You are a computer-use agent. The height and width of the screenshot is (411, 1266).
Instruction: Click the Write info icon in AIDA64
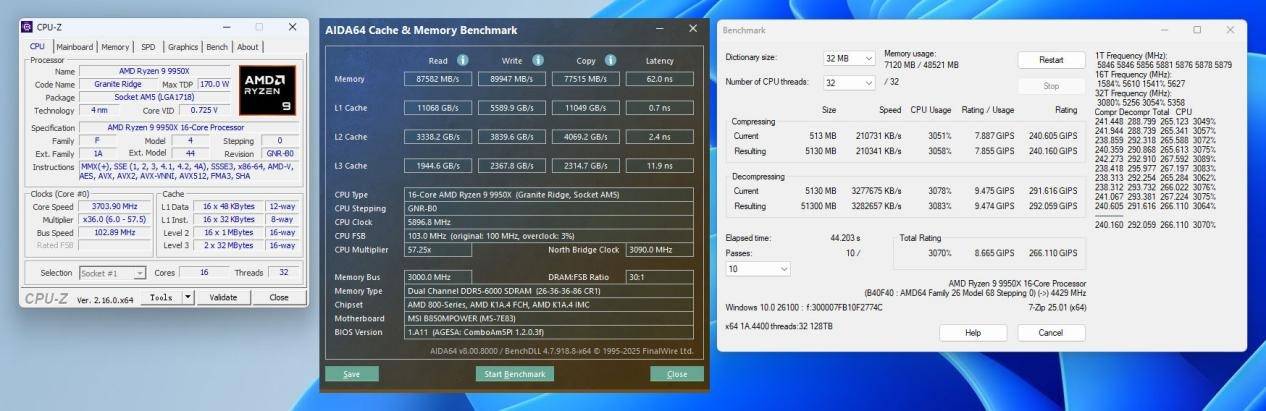coord(538,60)
